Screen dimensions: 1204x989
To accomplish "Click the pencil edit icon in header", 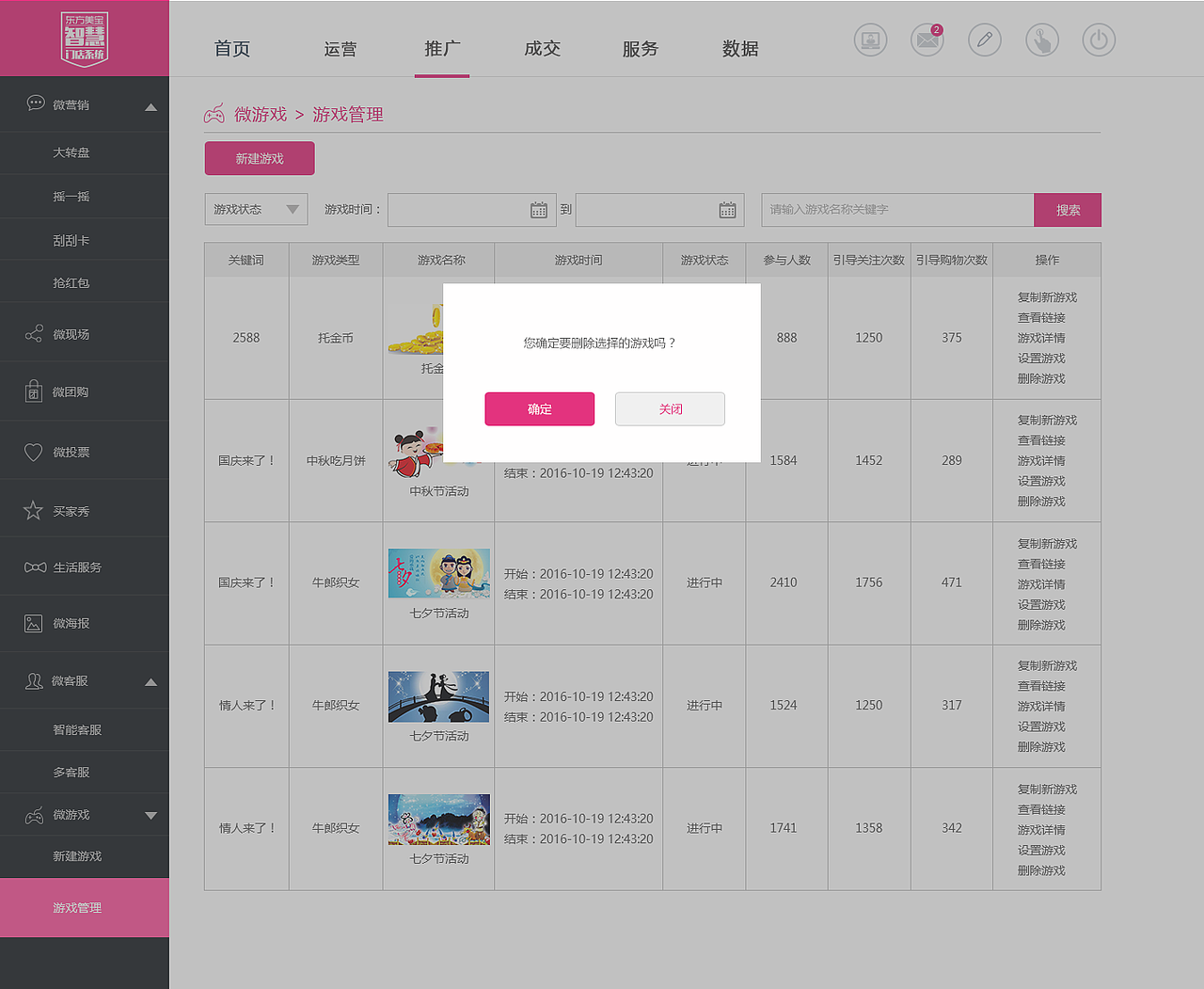I will (x=985, y=40).
